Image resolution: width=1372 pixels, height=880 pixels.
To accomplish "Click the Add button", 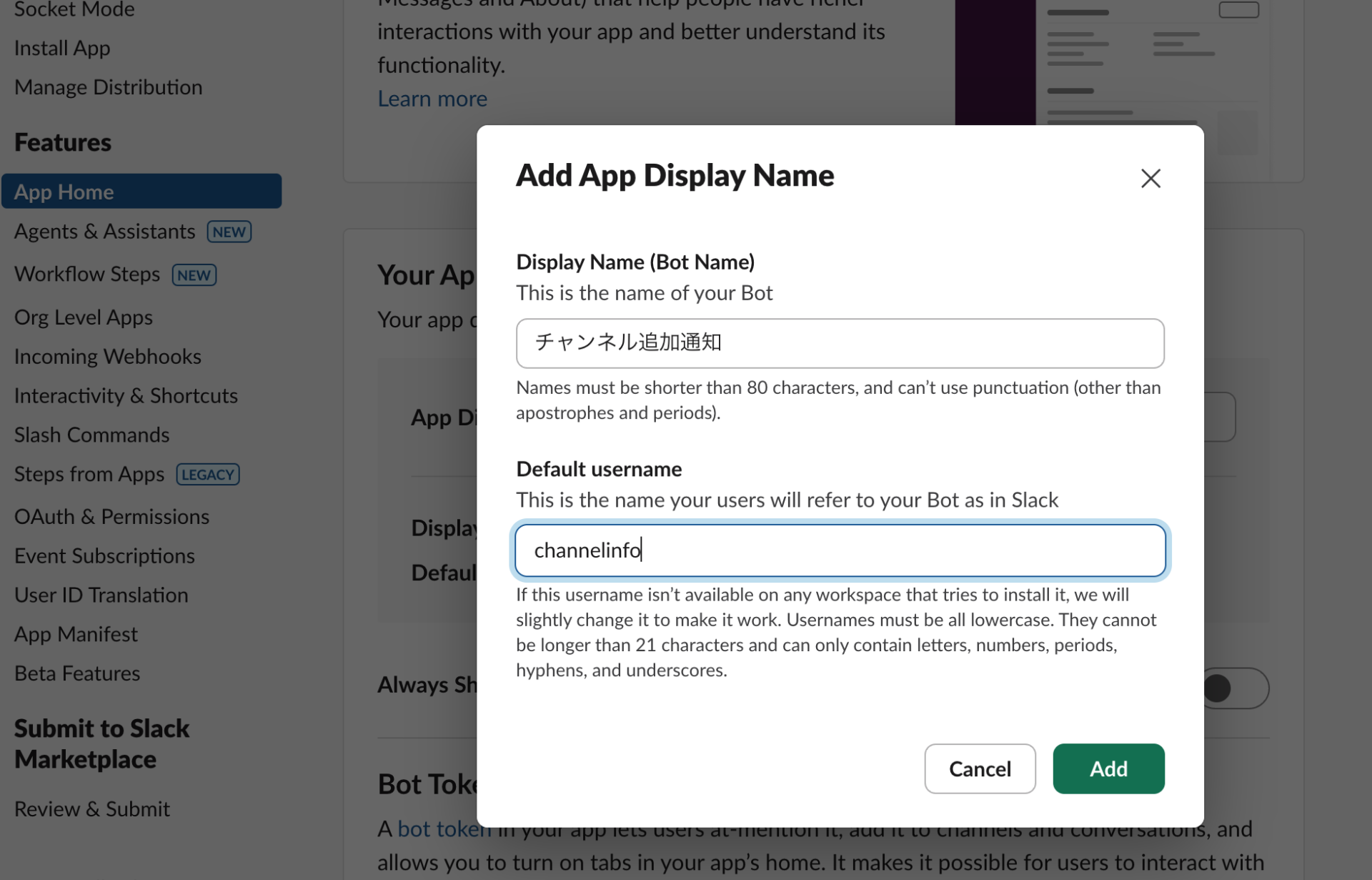I will click(x=1108, y=768).
